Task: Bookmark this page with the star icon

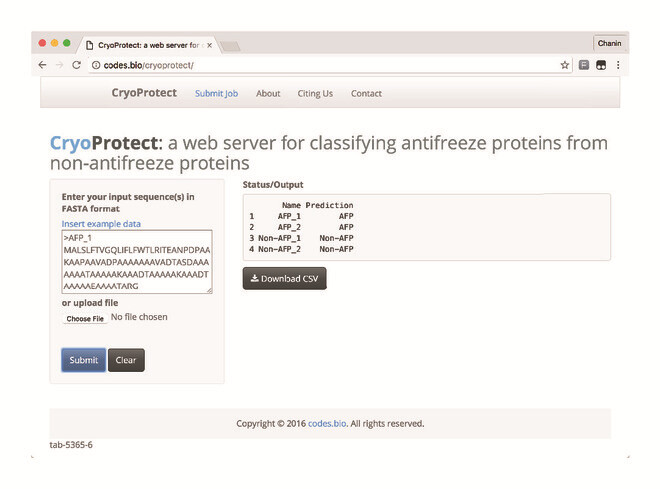Action: [564, 65]
